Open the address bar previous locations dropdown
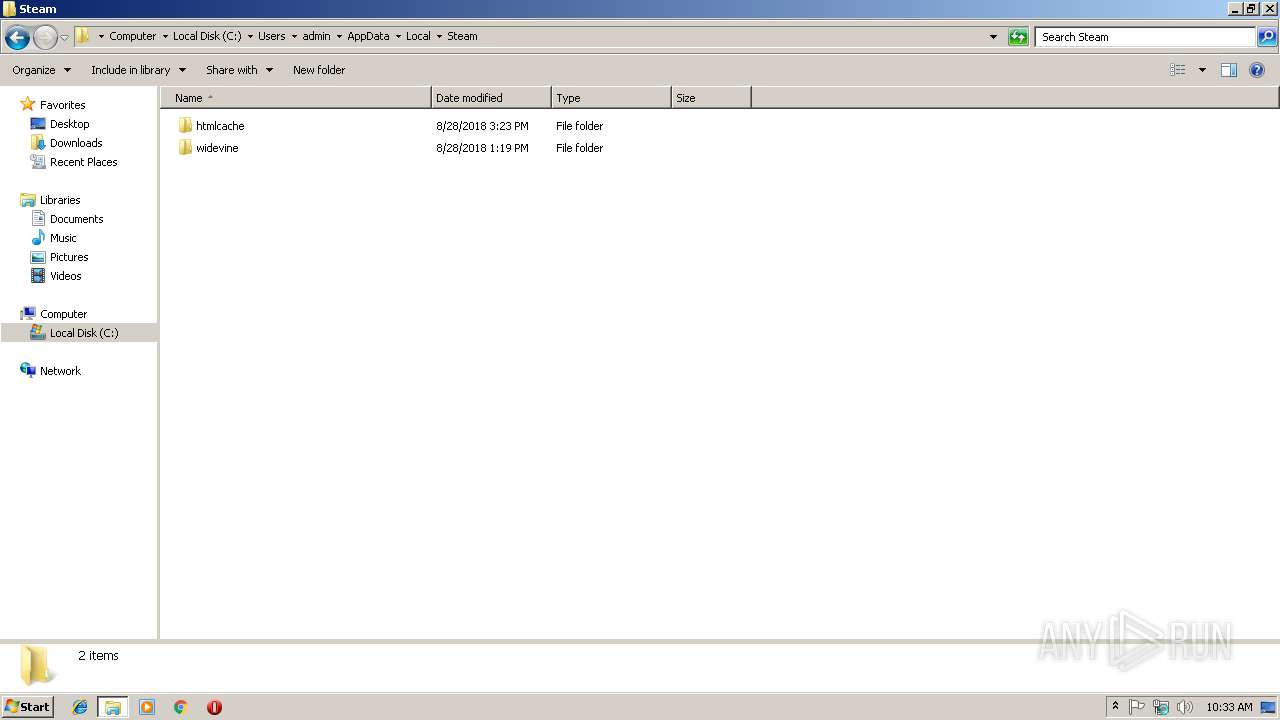 pos(993,37)
